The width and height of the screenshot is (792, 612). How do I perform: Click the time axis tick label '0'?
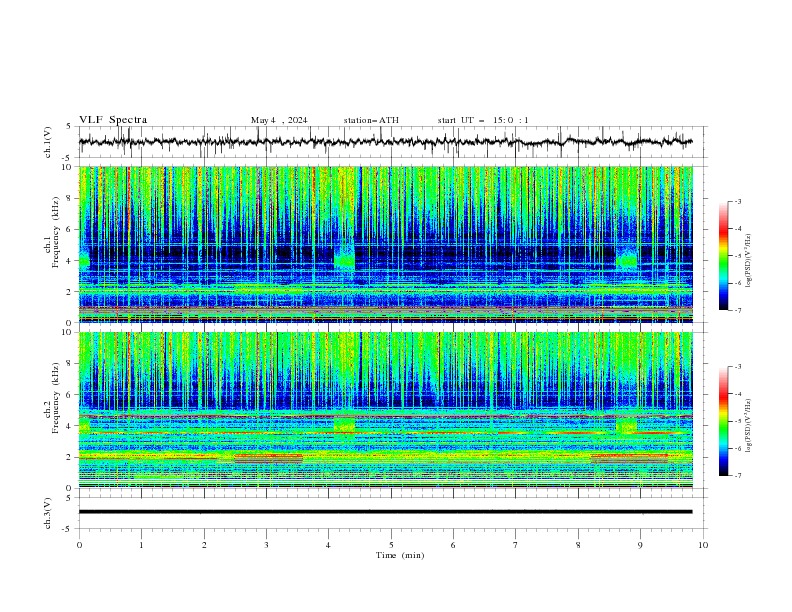coord(79,545)
